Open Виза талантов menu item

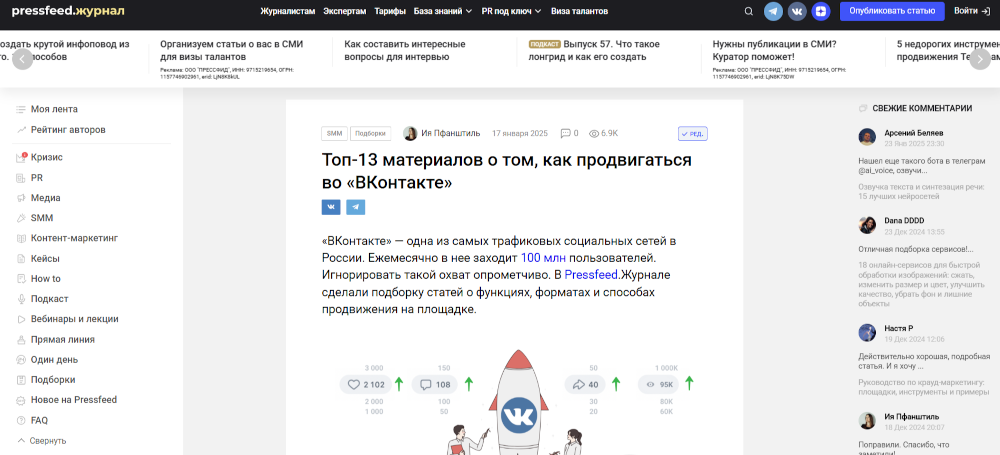pos(580,11)
